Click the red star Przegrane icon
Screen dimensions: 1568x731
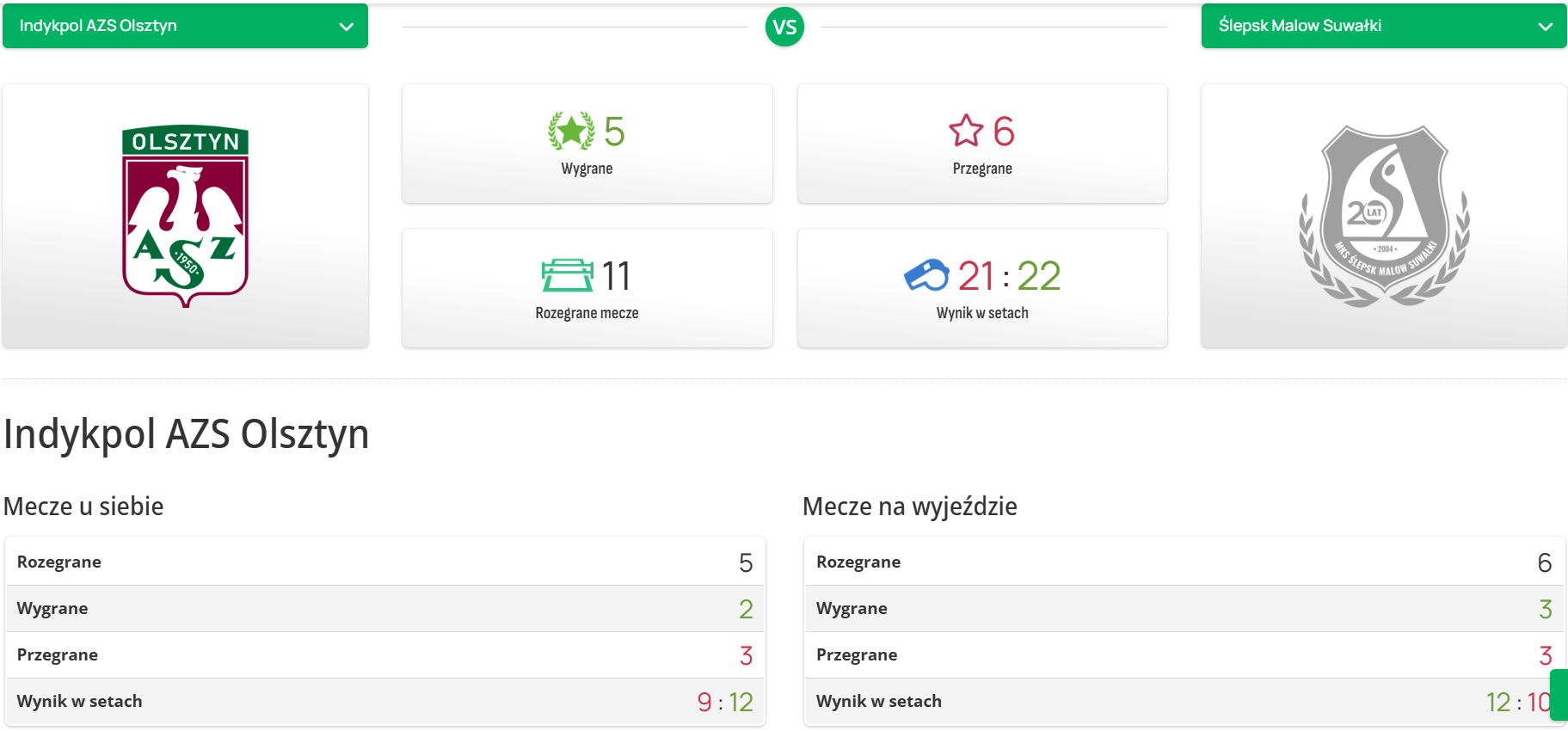(x=966, y=131)
